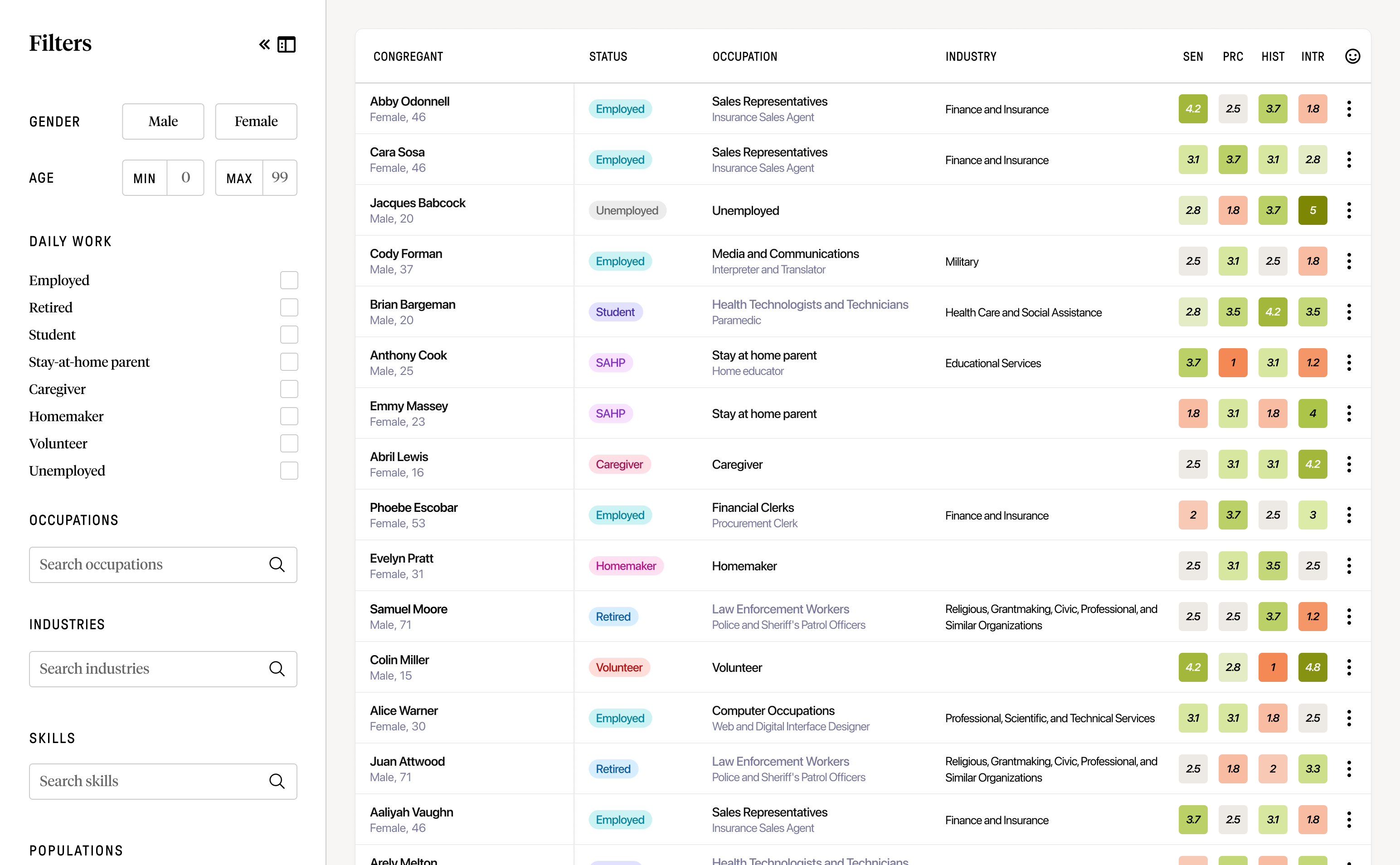
Task: Select the Female gender button
Action: click(256, 121)
